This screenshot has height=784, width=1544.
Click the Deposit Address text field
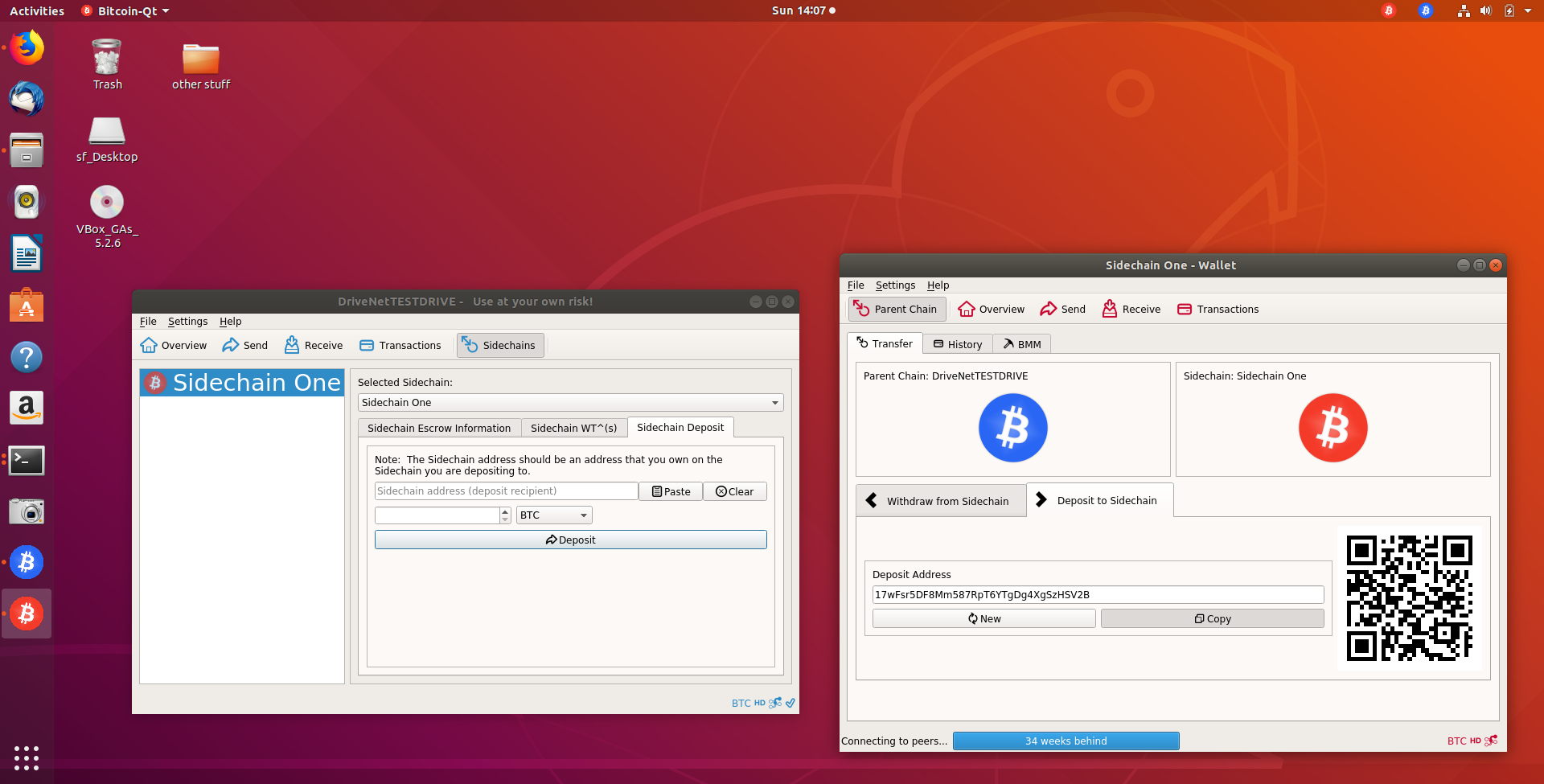pyautogui.click(x=1098, y=594)
